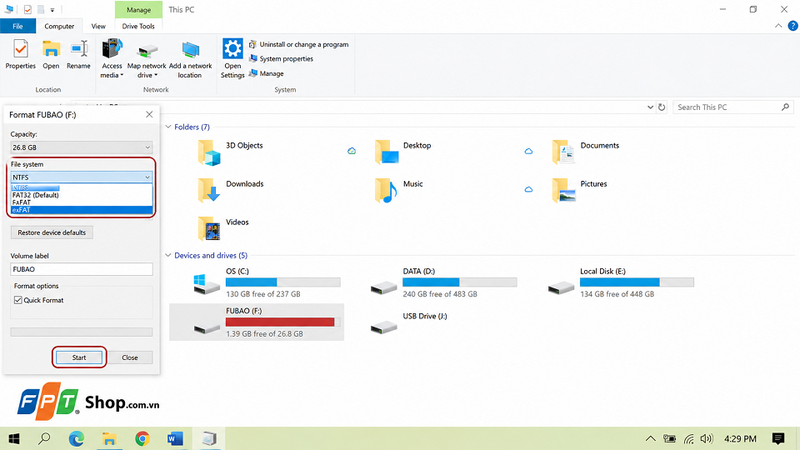
Task: Select the DATA (D:) drive
Action: coord(444,283)
